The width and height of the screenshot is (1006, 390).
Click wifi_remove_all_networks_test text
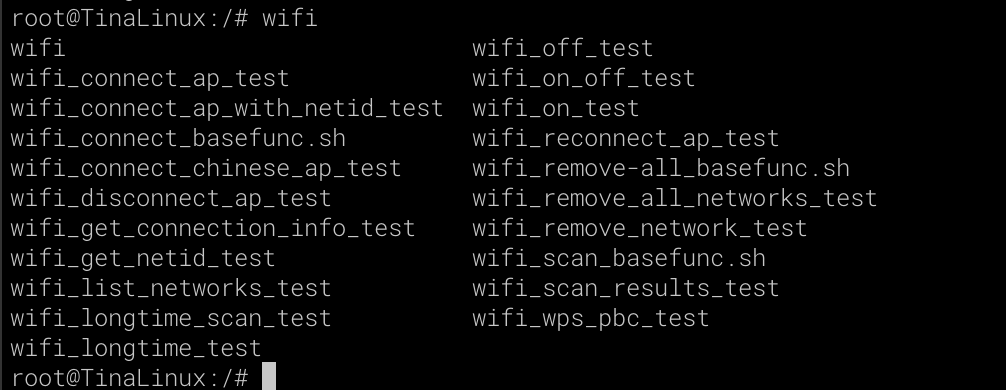pos(675,198)
